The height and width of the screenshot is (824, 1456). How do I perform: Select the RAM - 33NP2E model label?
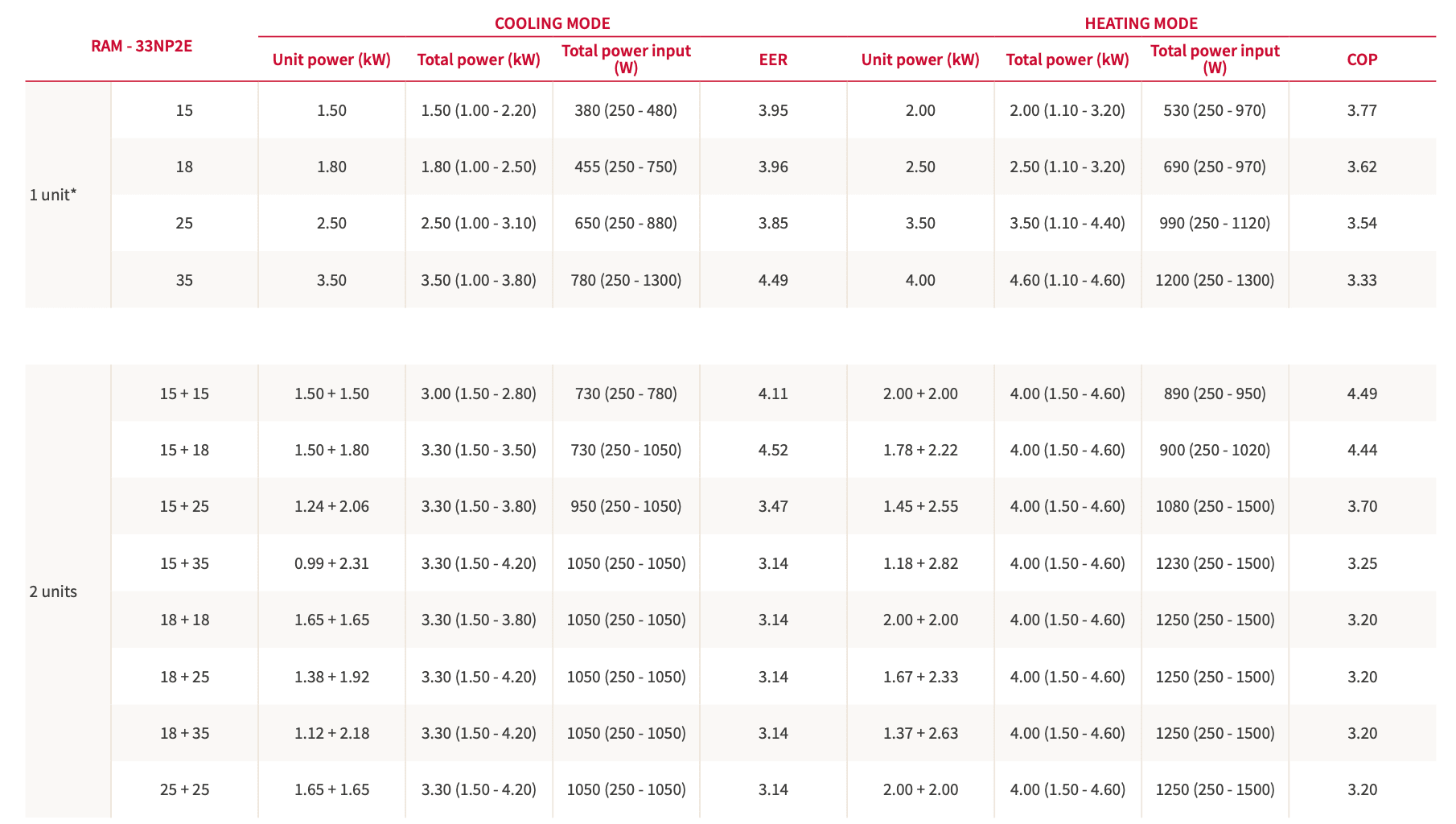coord(142,45)
